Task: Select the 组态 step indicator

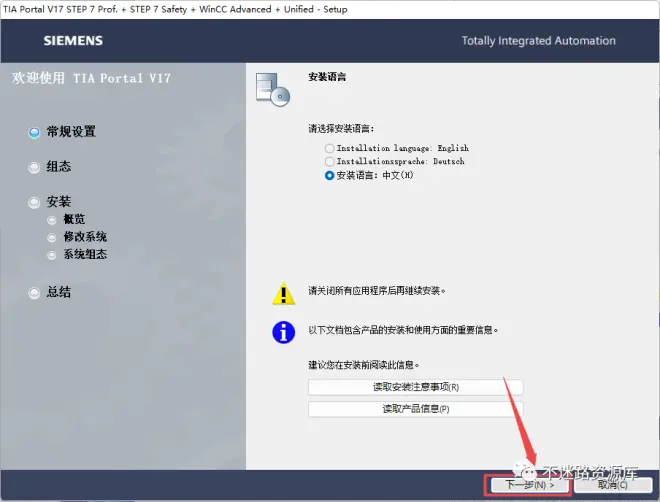Action: tap(34, 167)
